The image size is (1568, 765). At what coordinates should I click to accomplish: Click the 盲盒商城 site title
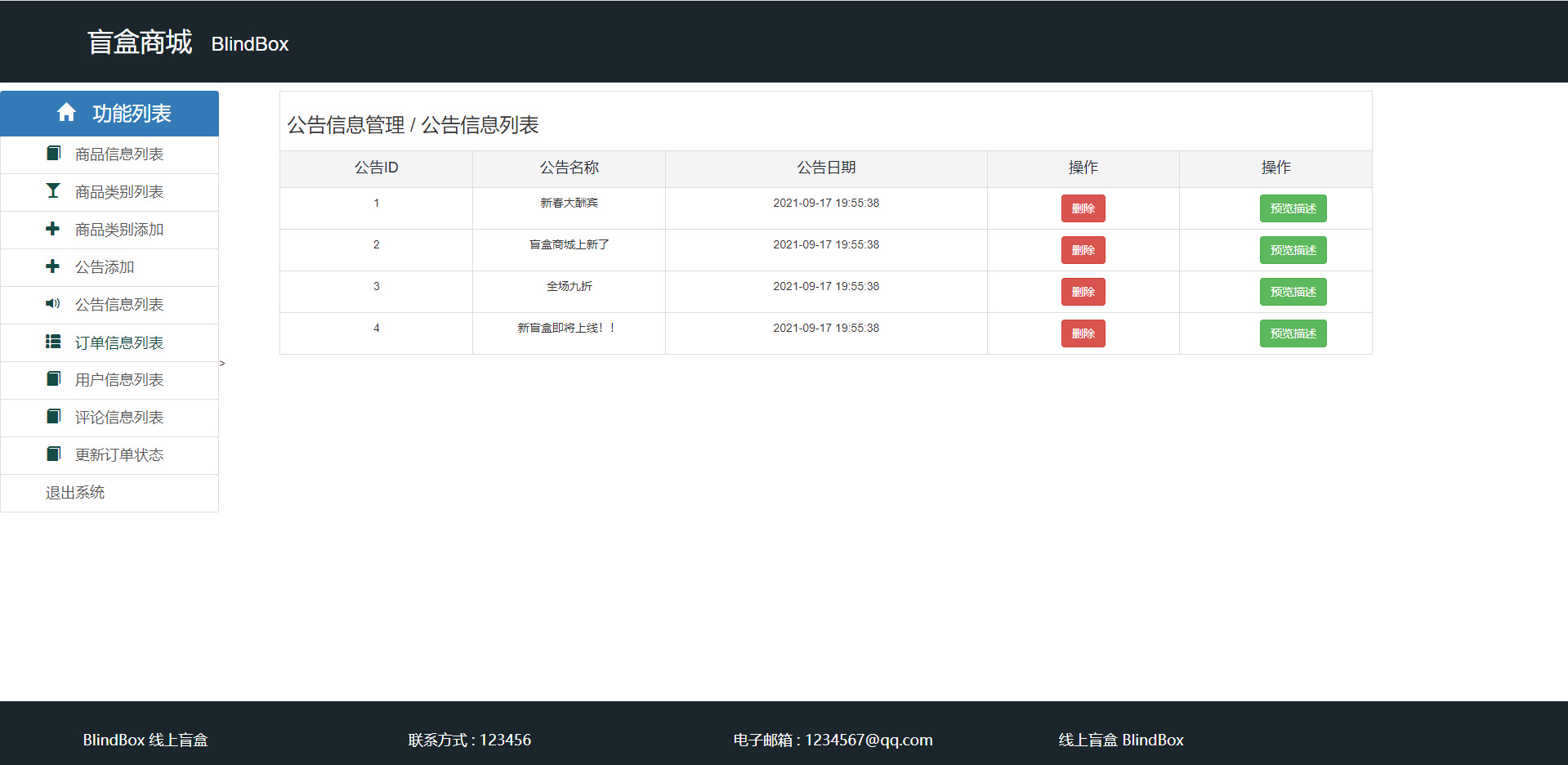click(140, 42)
